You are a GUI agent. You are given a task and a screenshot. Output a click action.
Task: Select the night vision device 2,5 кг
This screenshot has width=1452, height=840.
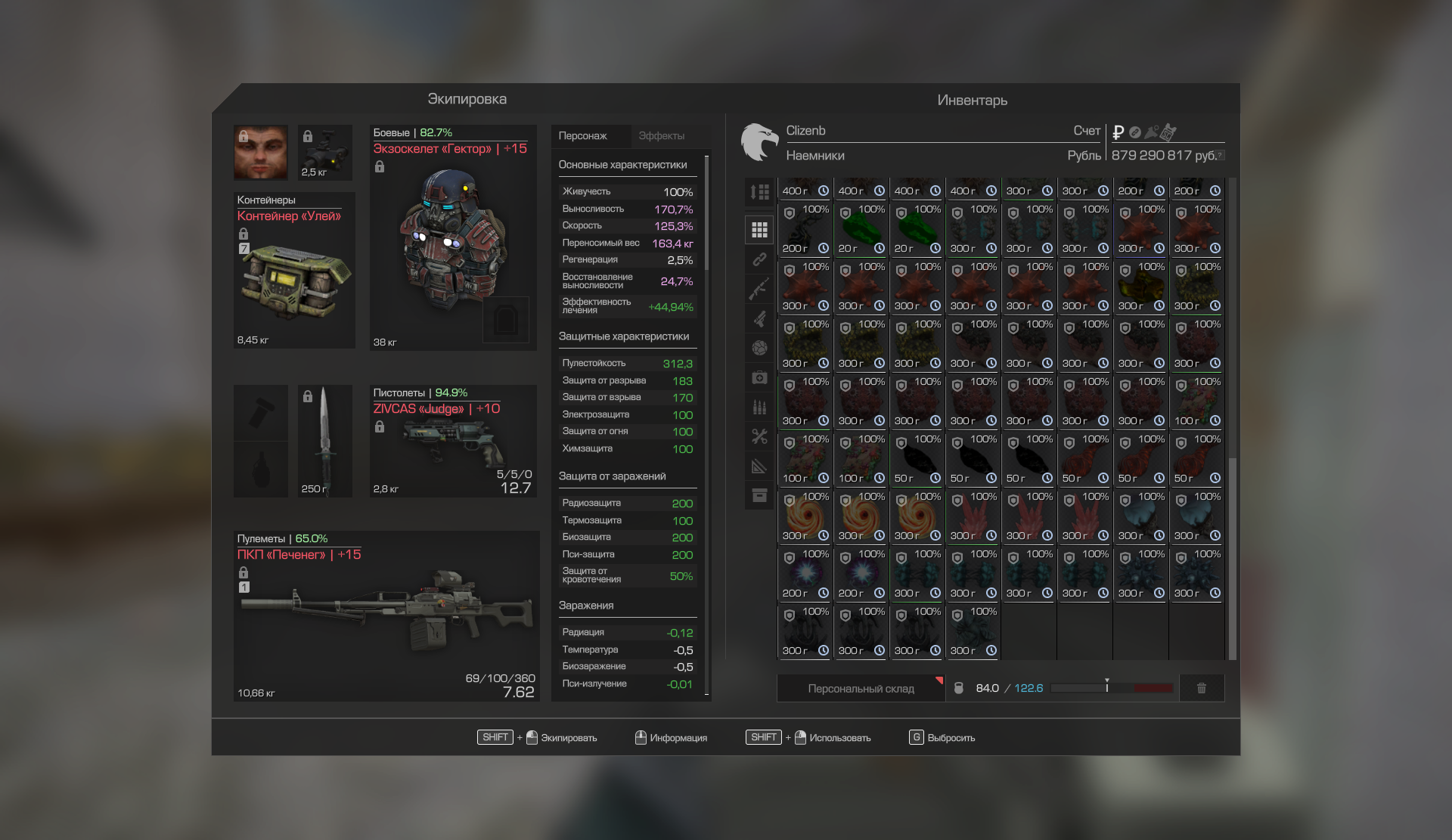(x=325, y=152)
